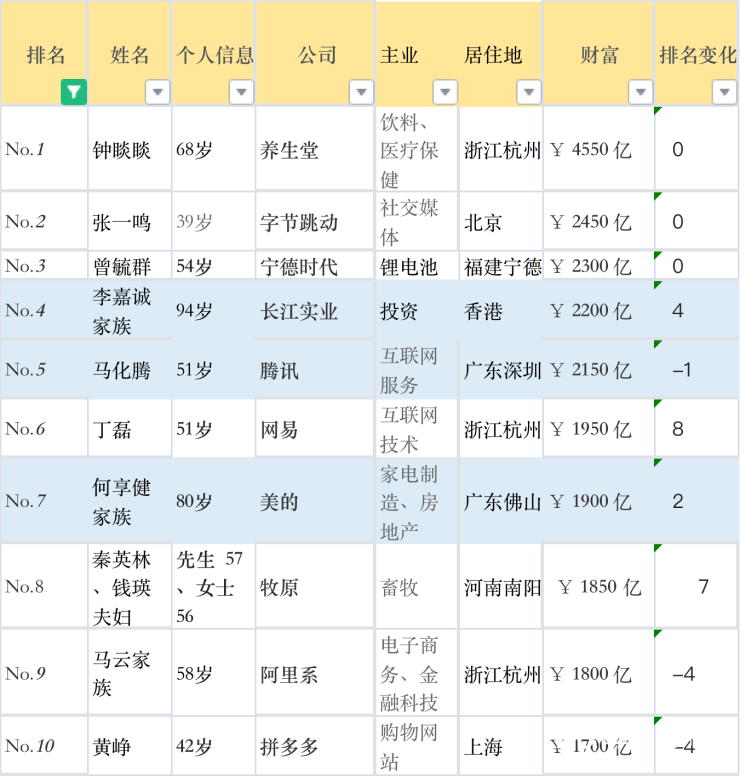Select the 排名 header cell
Screen dimensions: 740x776
(44, 53)
